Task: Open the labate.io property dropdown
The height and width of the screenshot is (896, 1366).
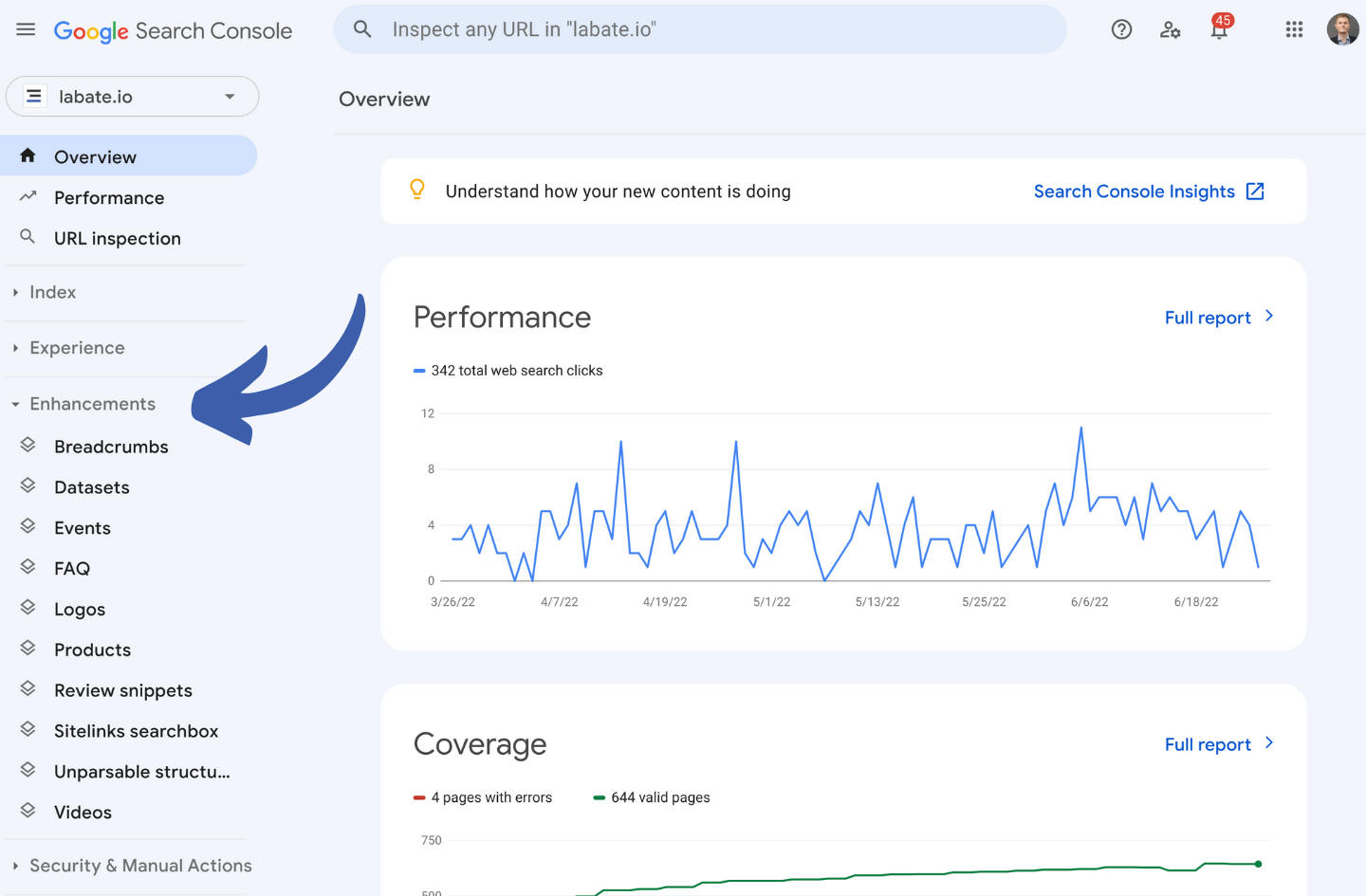Action: 132,97
